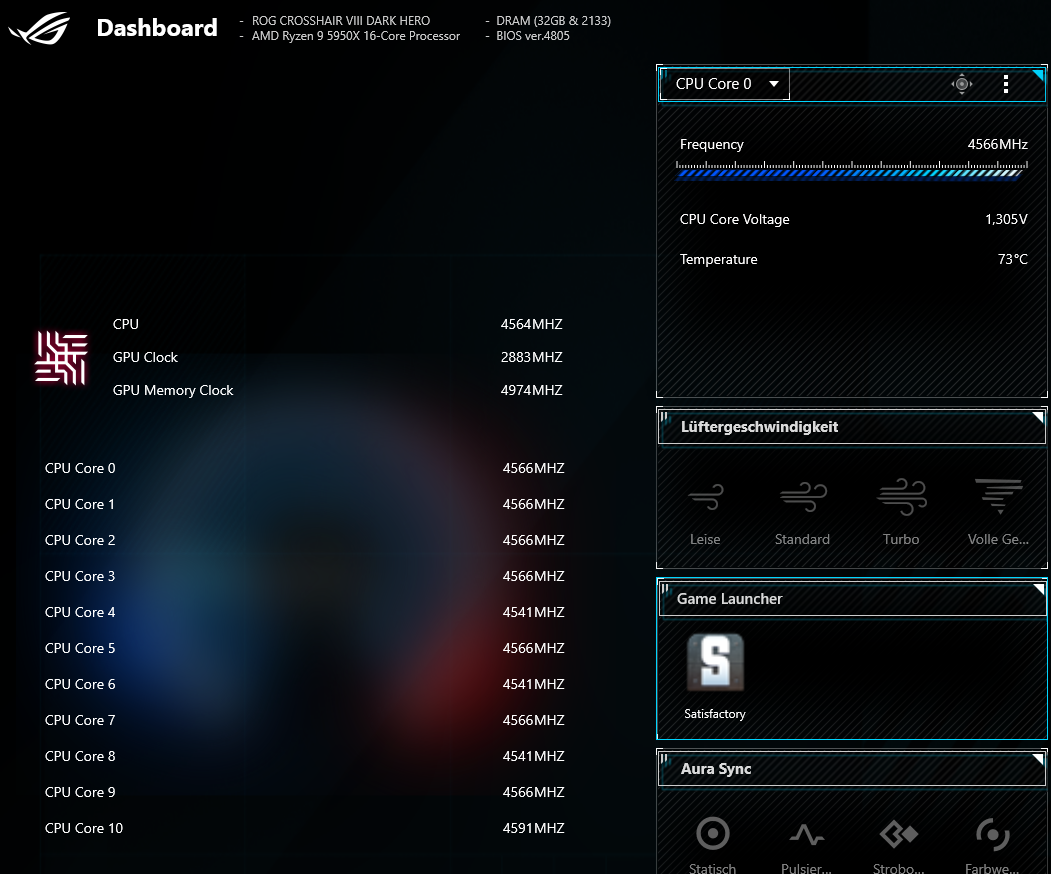Click the AMD Ryzen 9 5950X processor text
The image size is (1051, 874).
pyautogui.click(x=356, y=36)
